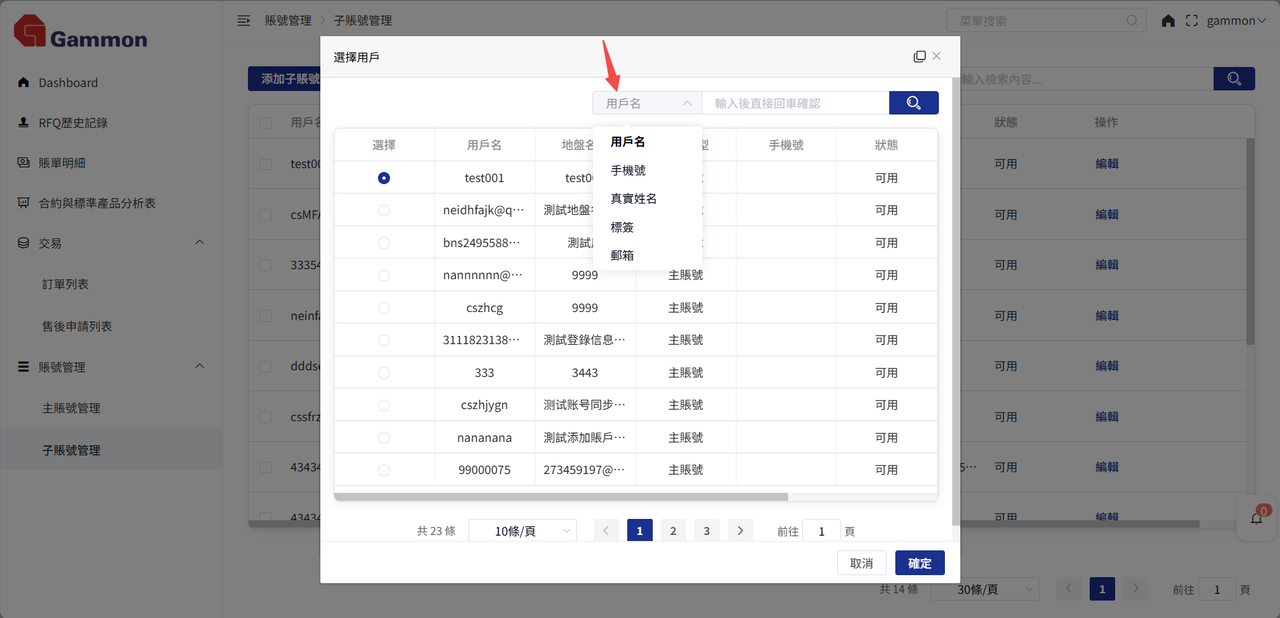Collapse the 交易 sidebar menu group
Image resolution: width=1280 pixels, height=618 pixels.
click(x=199, y=243)
